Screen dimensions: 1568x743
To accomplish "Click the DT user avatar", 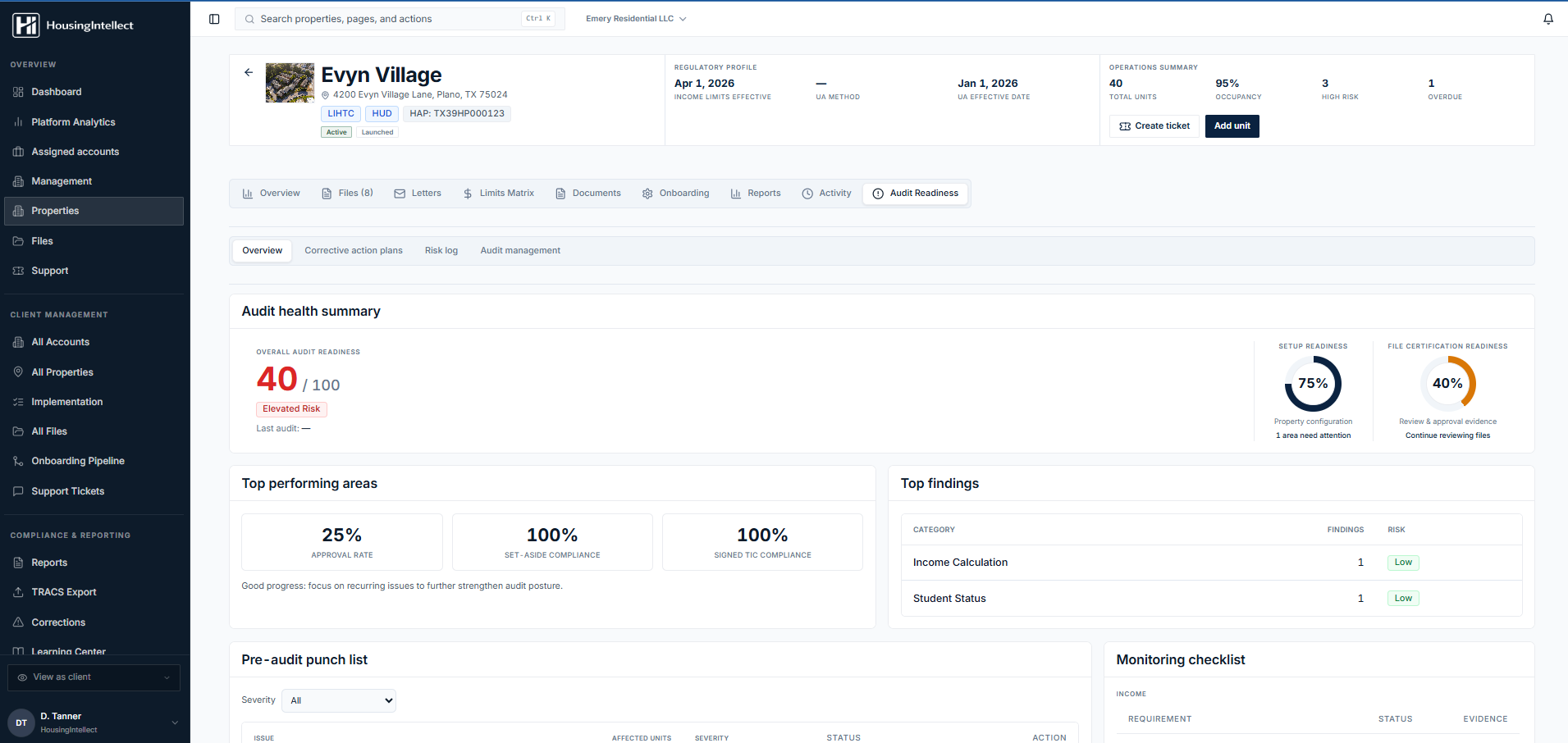I will coord(21,722).
